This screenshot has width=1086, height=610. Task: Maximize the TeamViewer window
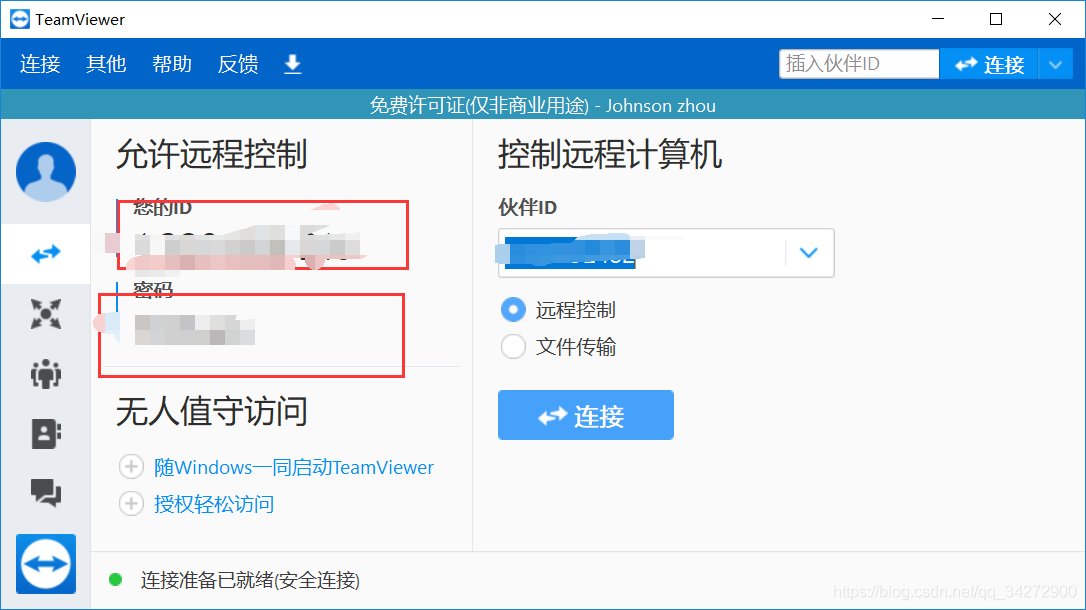click(996, 19)
